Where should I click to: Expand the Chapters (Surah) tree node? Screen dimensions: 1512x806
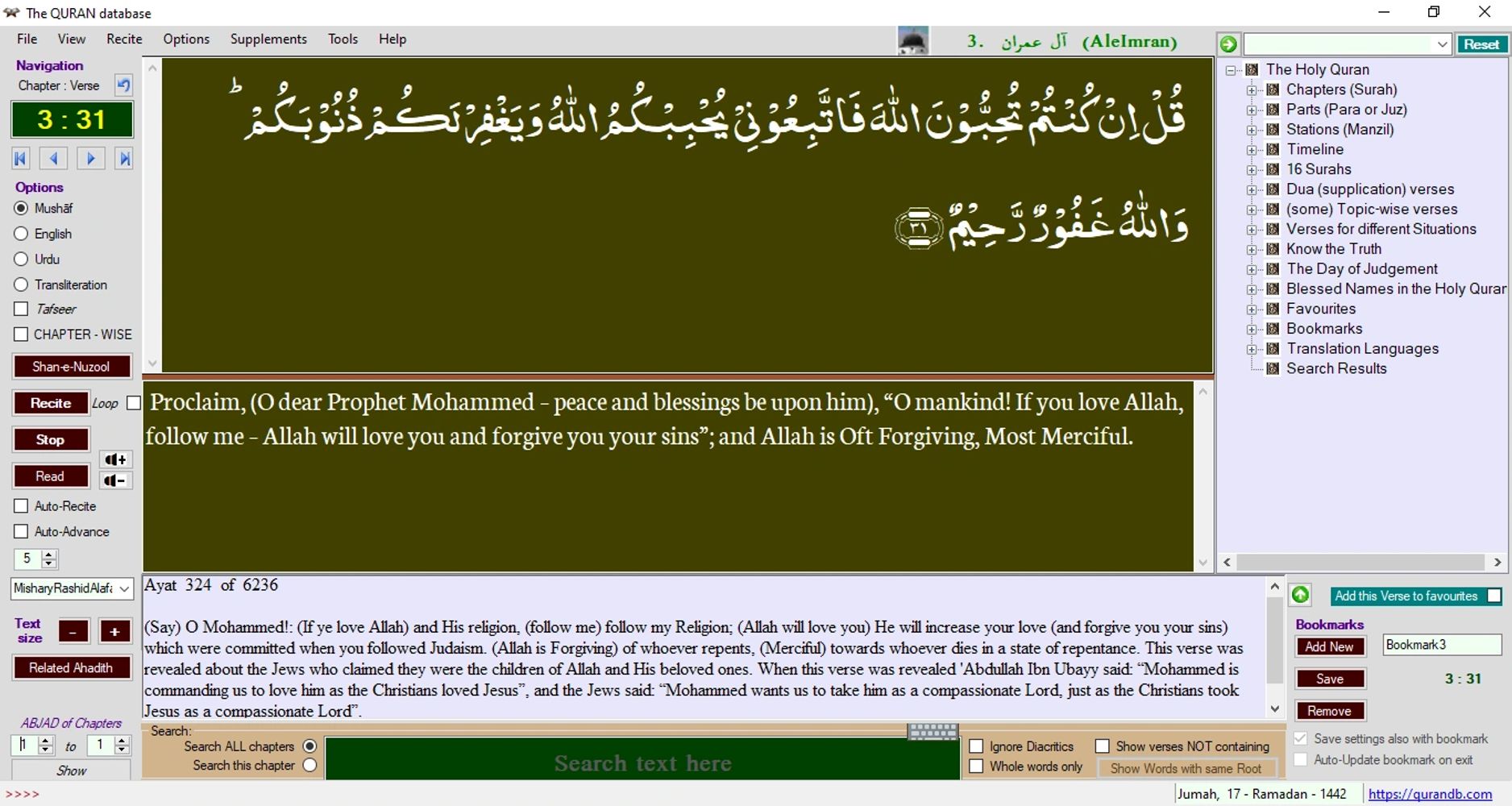(1252, 90)
